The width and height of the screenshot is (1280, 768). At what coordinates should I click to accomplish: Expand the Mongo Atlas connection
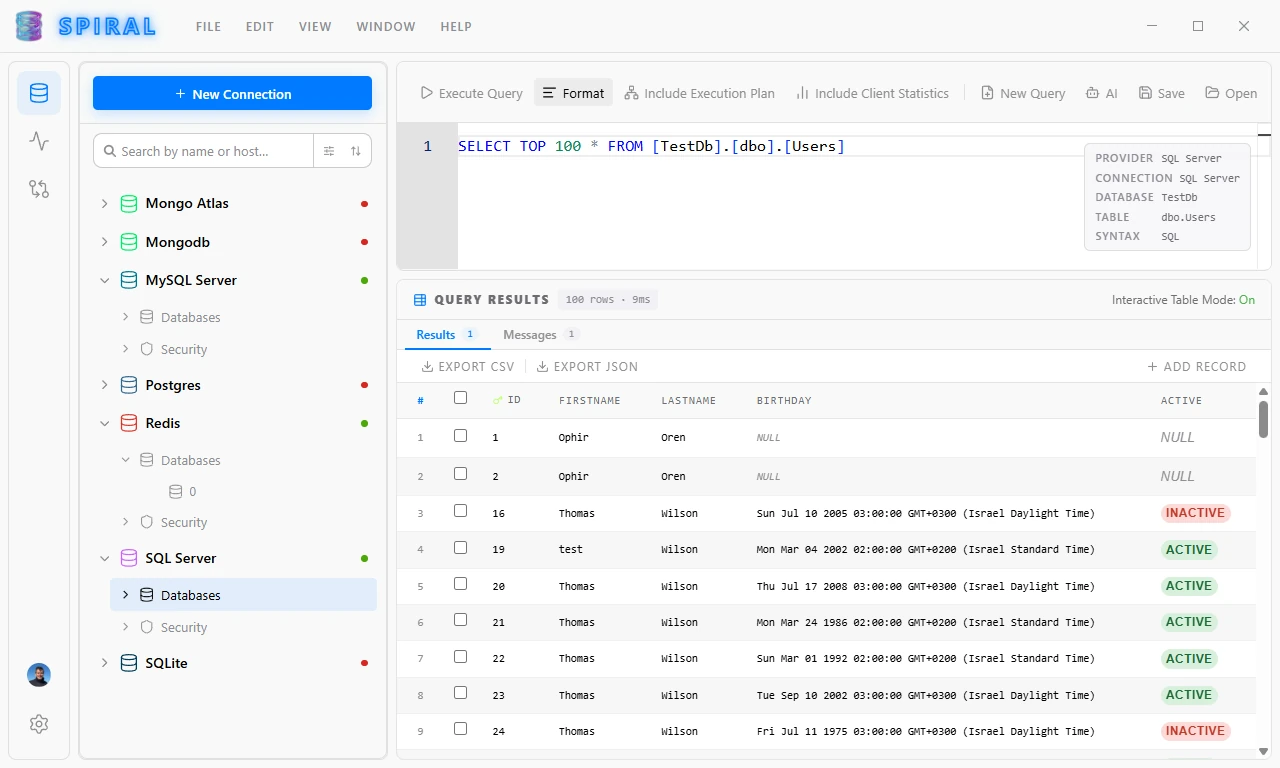click(104, 203)
